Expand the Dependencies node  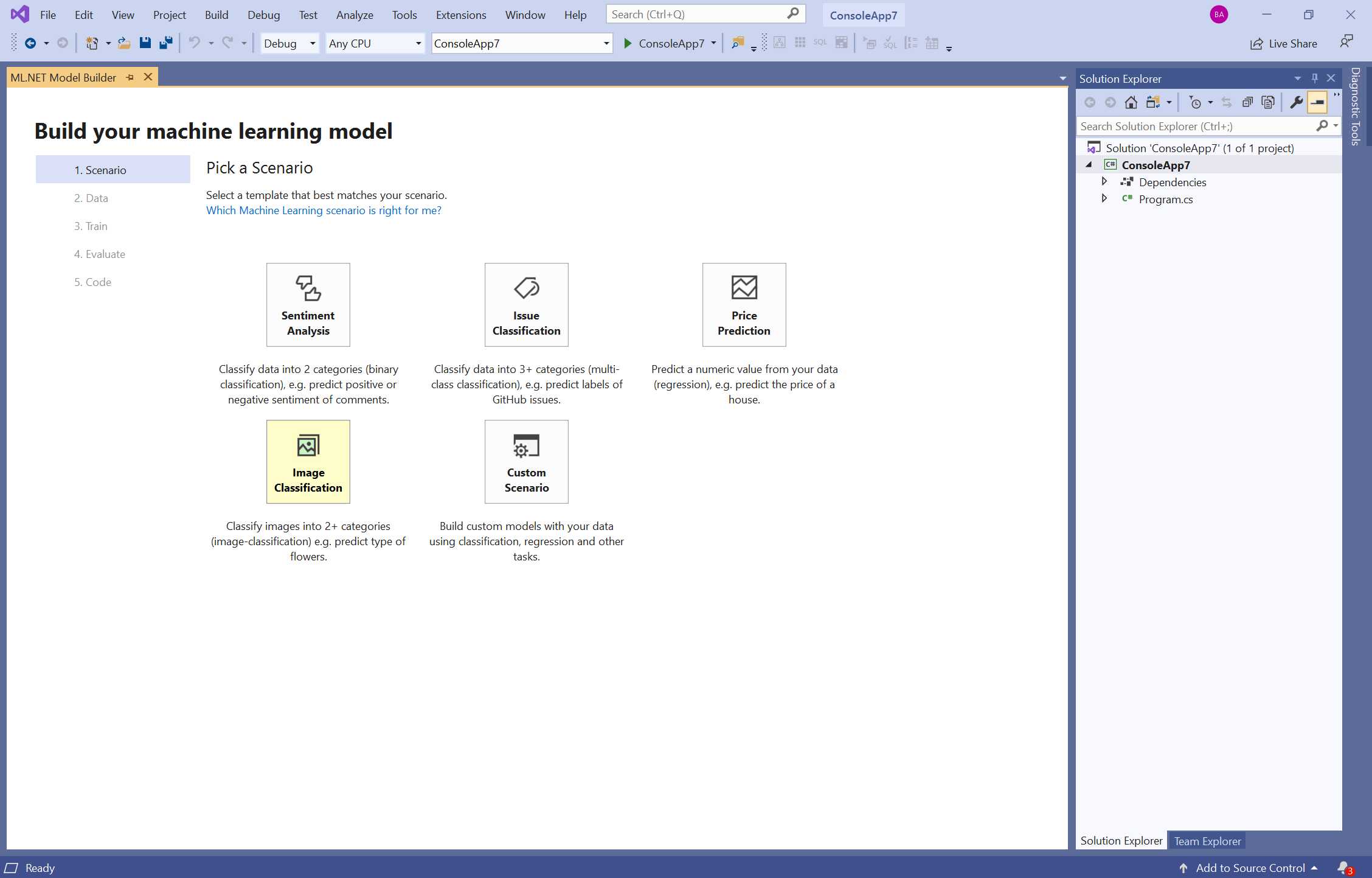pyautogui.click(x=1104, y=181)
